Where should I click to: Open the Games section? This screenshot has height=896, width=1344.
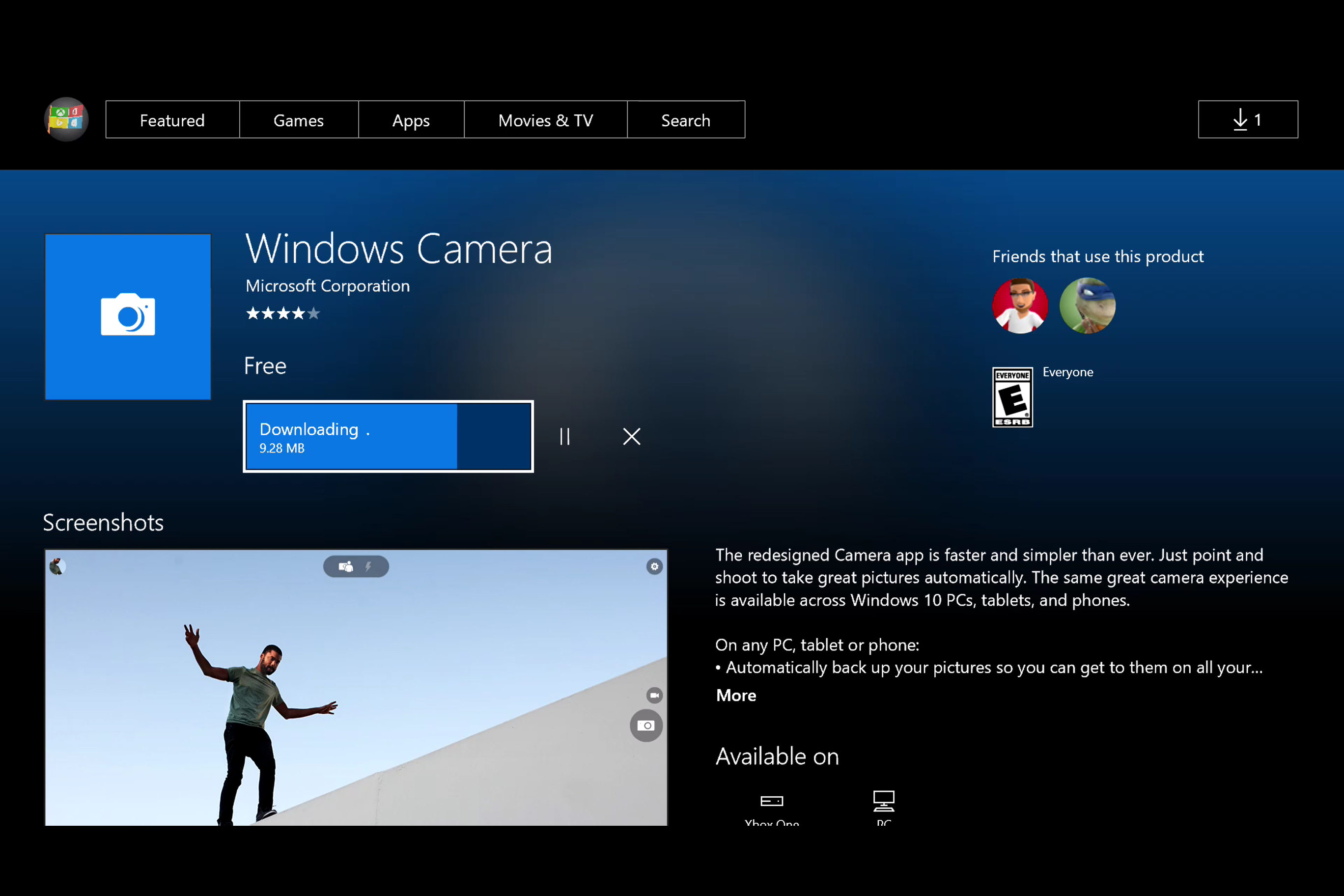pyautogui.click(x=299, y=119)
